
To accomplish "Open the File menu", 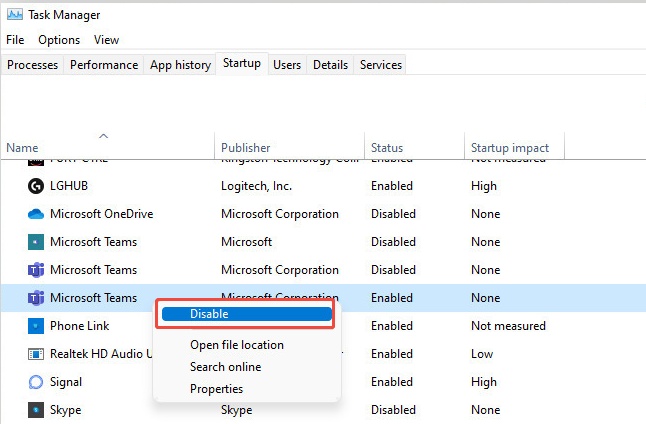I will click(15, 40).
